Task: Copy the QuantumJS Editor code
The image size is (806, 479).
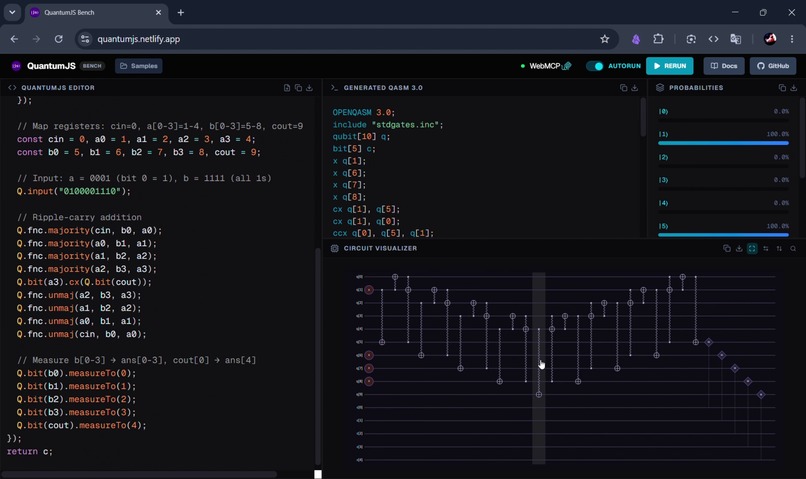Action: click(298, 88)
